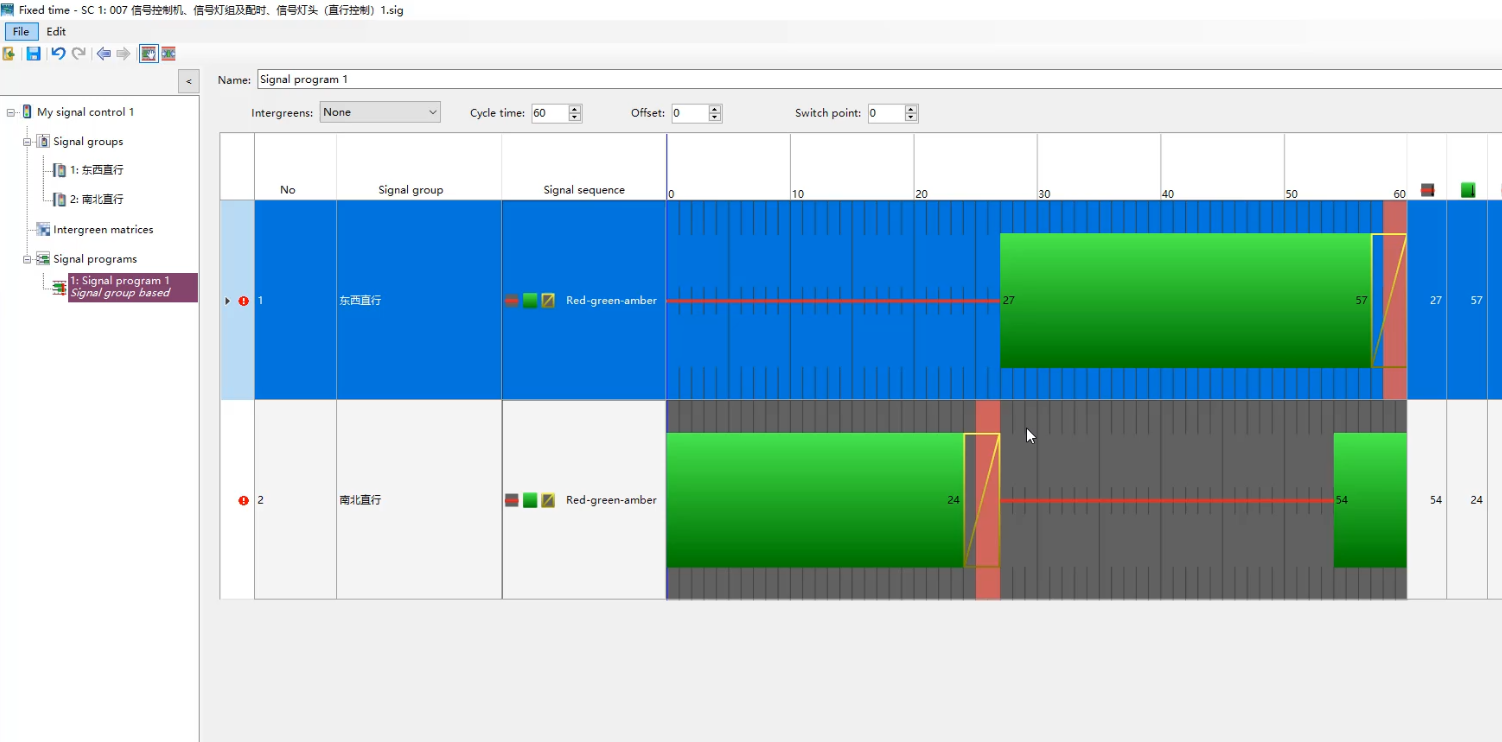Collapse the left panel with the chevron button

click(188, 81)
